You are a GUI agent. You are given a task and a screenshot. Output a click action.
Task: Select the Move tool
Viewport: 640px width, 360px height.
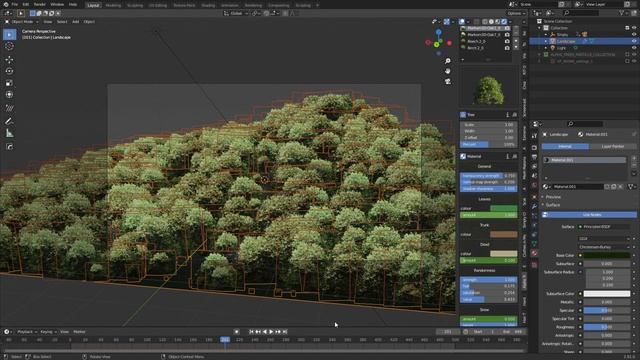9,60
